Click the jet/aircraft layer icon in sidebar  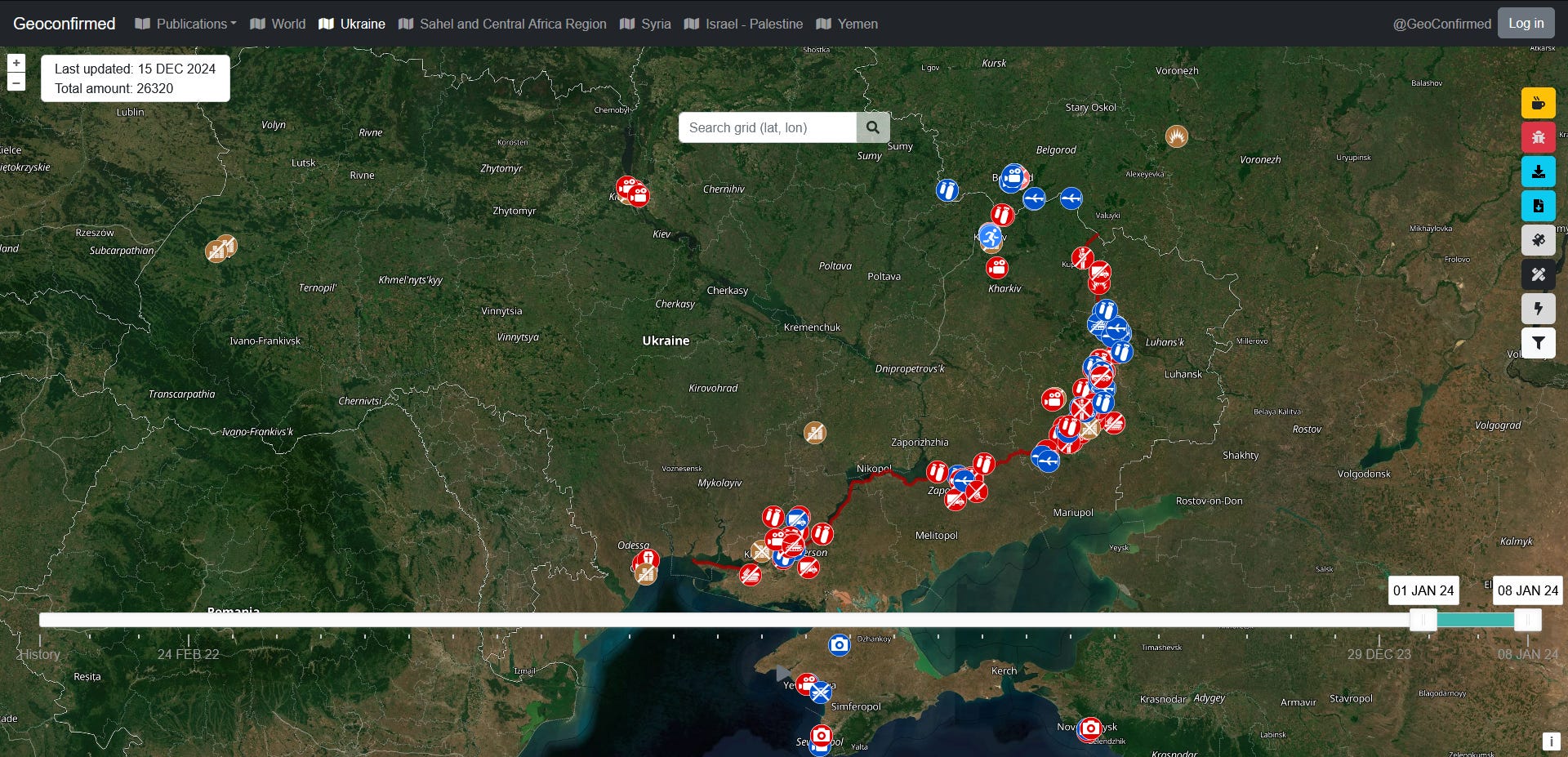click(x=1539, y=240)
